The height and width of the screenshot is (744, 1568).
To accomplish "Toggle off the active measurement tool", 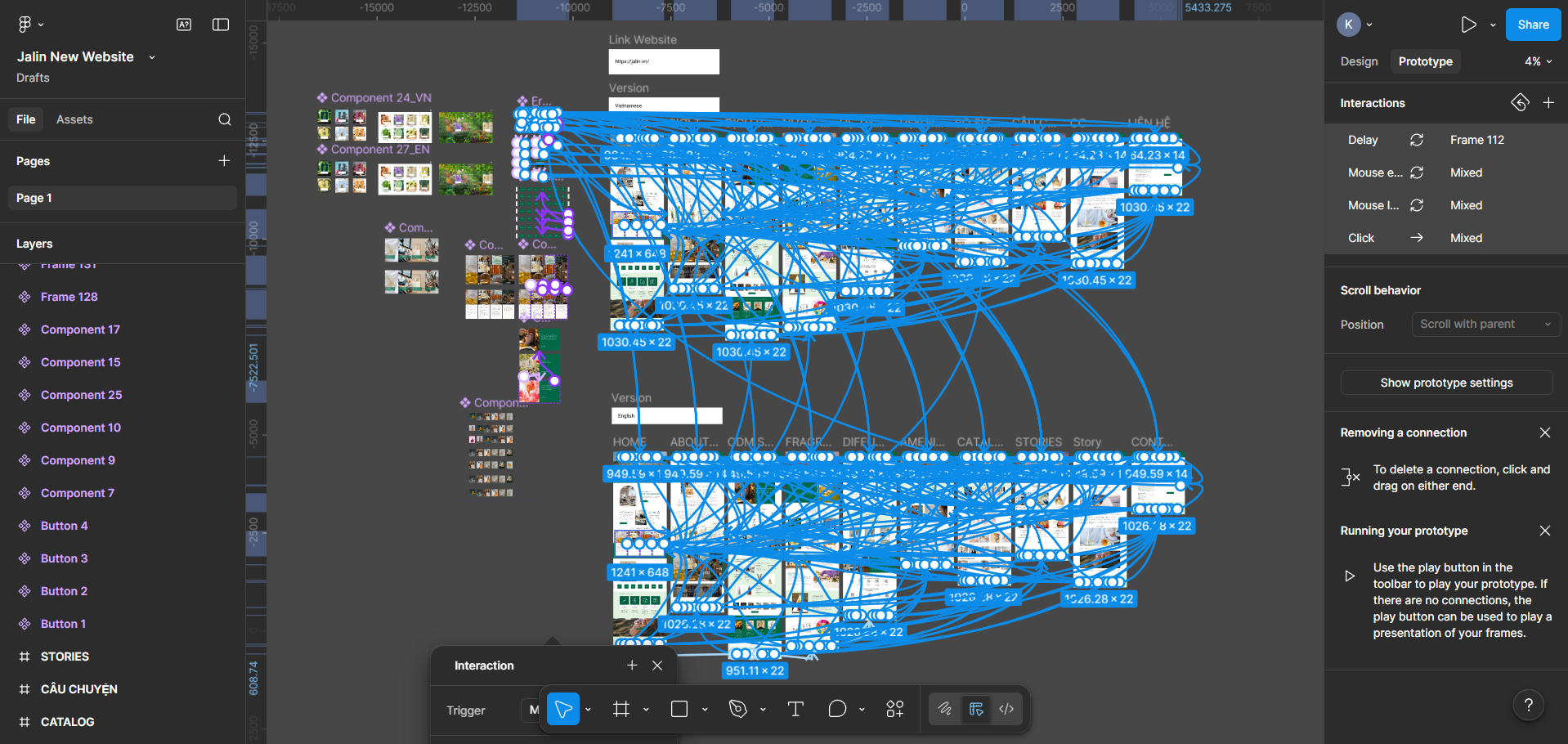I will tap(975, 709).
